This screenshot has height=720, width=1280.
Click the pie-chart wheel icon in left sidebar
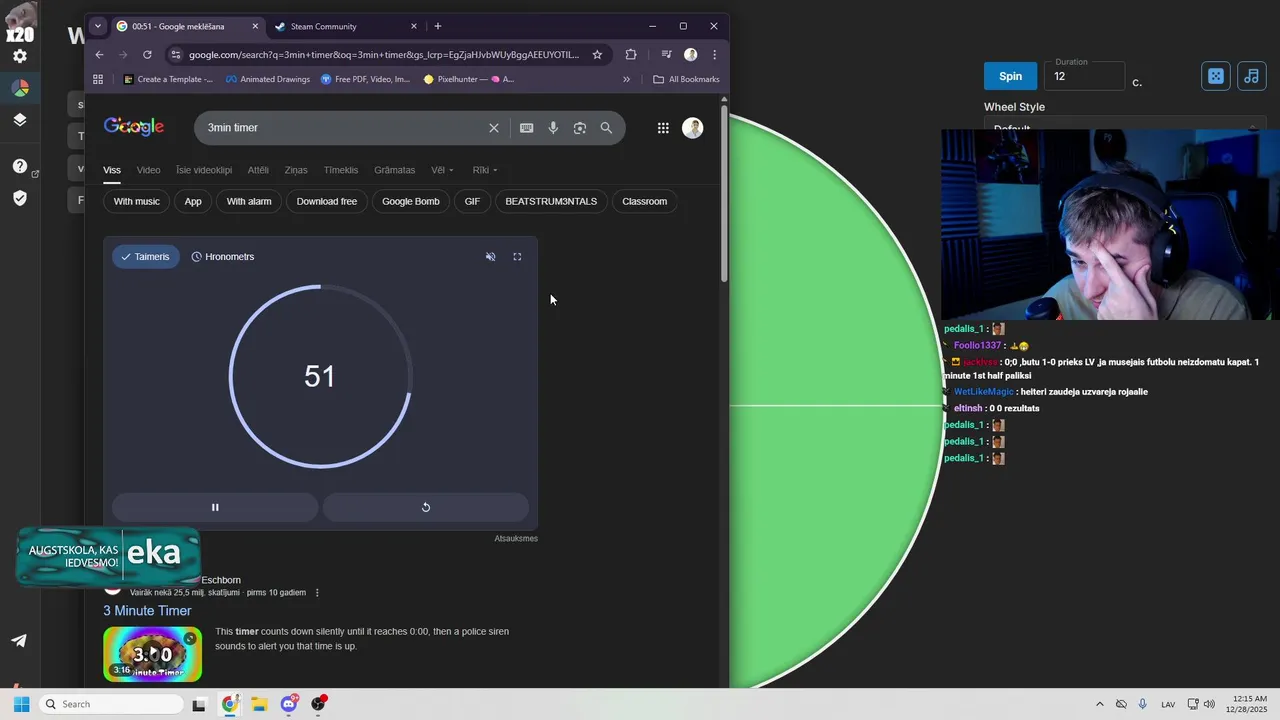[20, 88]
